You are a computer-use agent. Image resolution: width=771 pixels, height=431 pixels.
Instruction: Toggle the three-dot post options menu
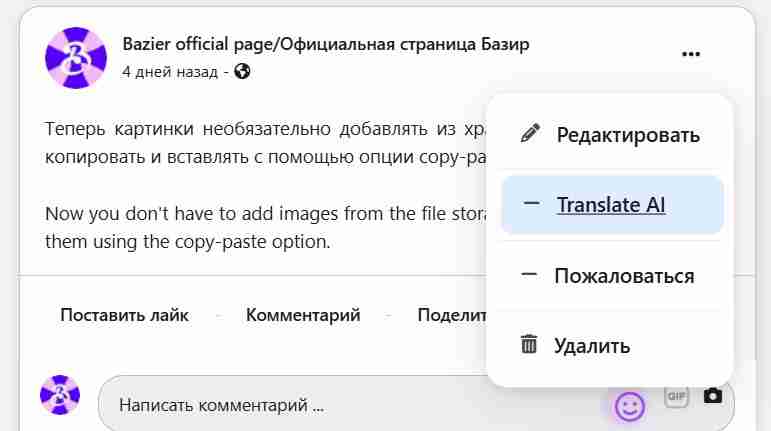coord(691,55)
